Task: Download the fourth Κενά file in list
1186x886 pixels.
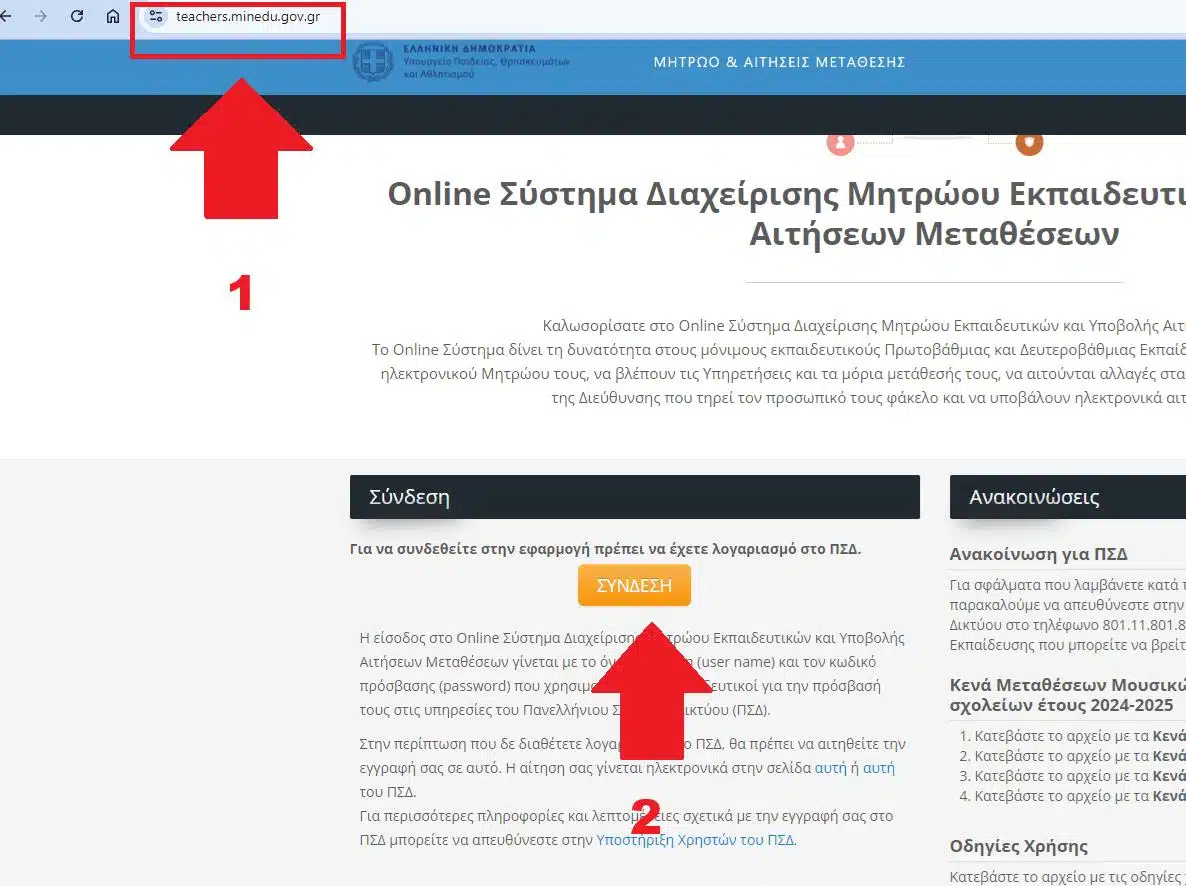Action: (1168, 796)
